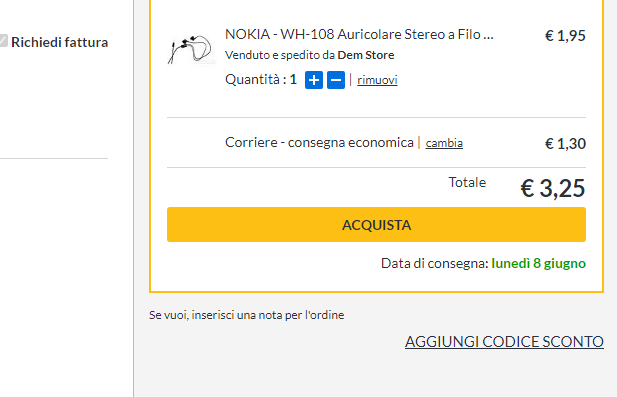Complete the order with the ACQUISTA button
617x397 pixels.
click(x=376, y=225)
